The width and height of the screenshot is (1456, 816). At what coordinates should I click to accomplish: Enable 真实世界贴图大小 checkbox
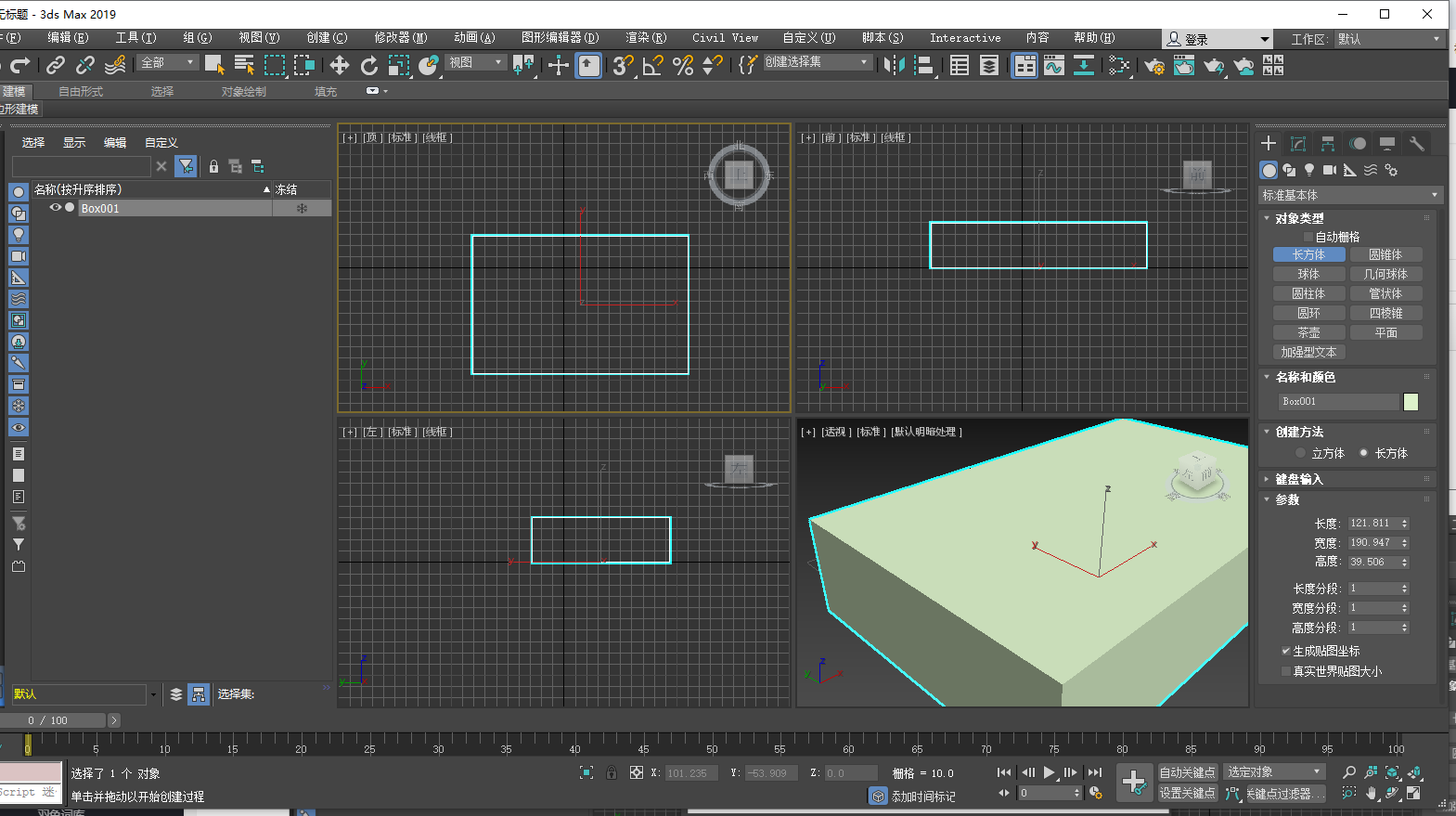(1286, 671)
